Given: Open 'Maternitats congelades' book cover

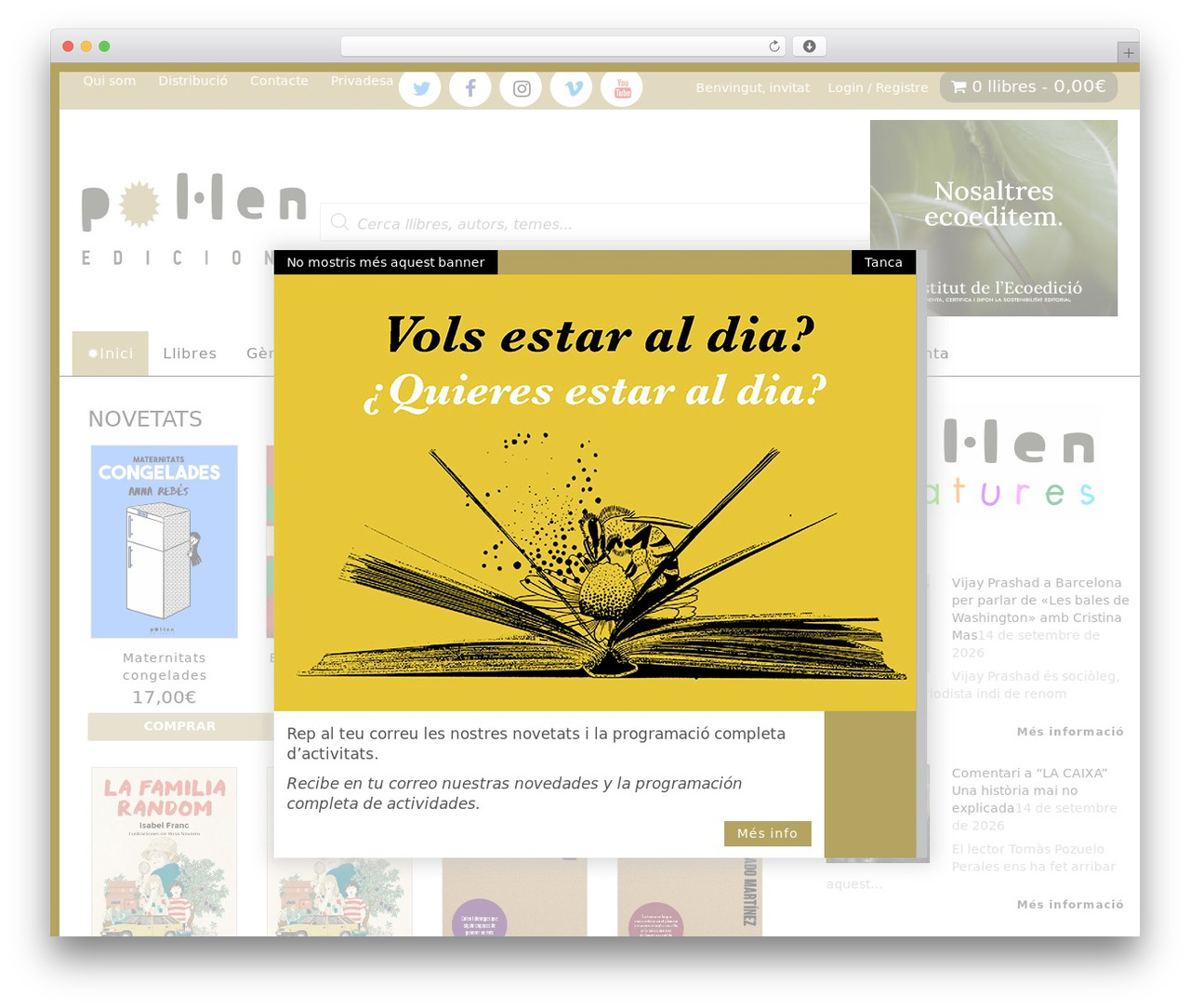Looking at the screenshot, I should point(165,541).
